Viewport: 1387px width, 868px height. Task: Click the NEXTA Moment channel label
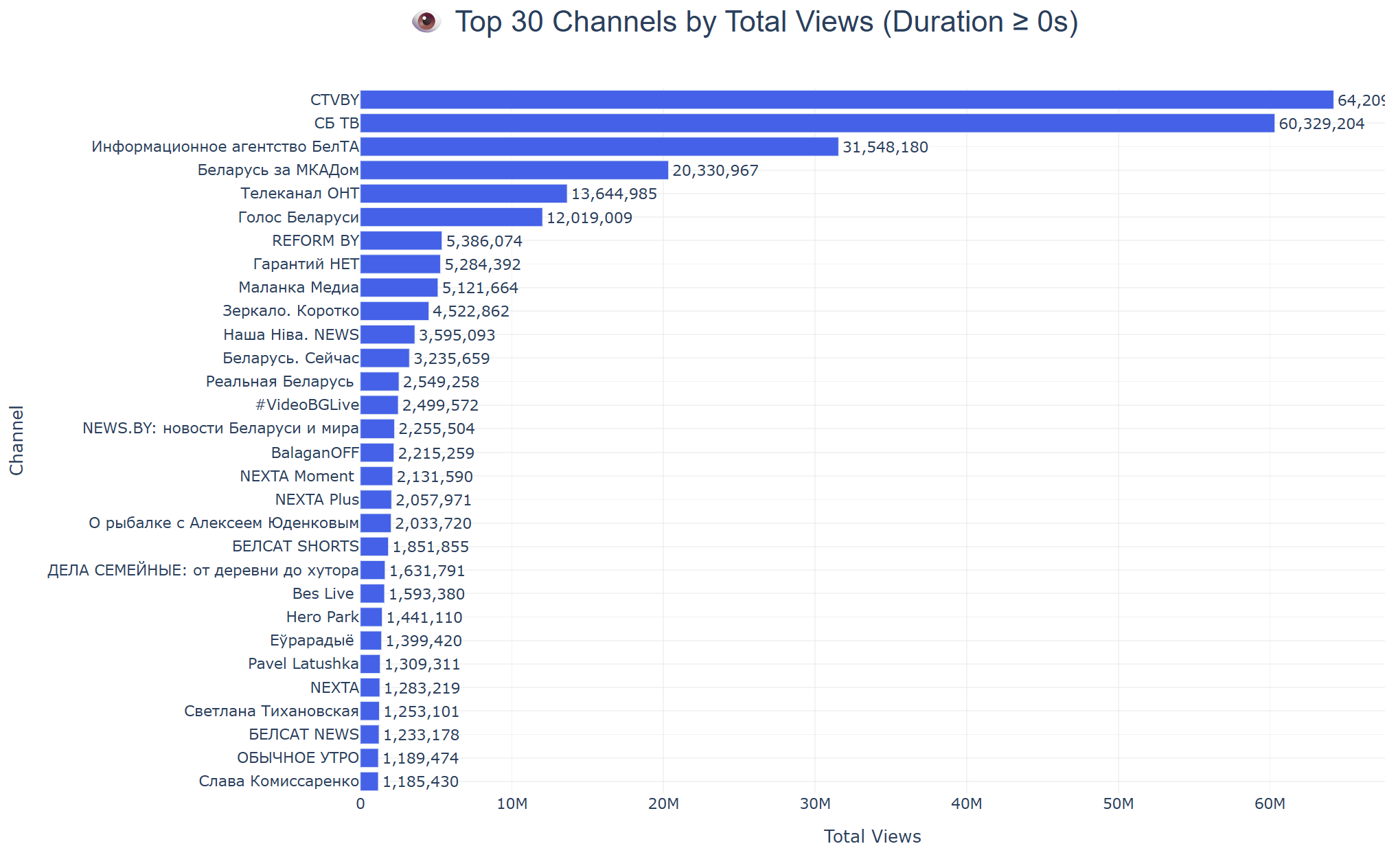297,477
